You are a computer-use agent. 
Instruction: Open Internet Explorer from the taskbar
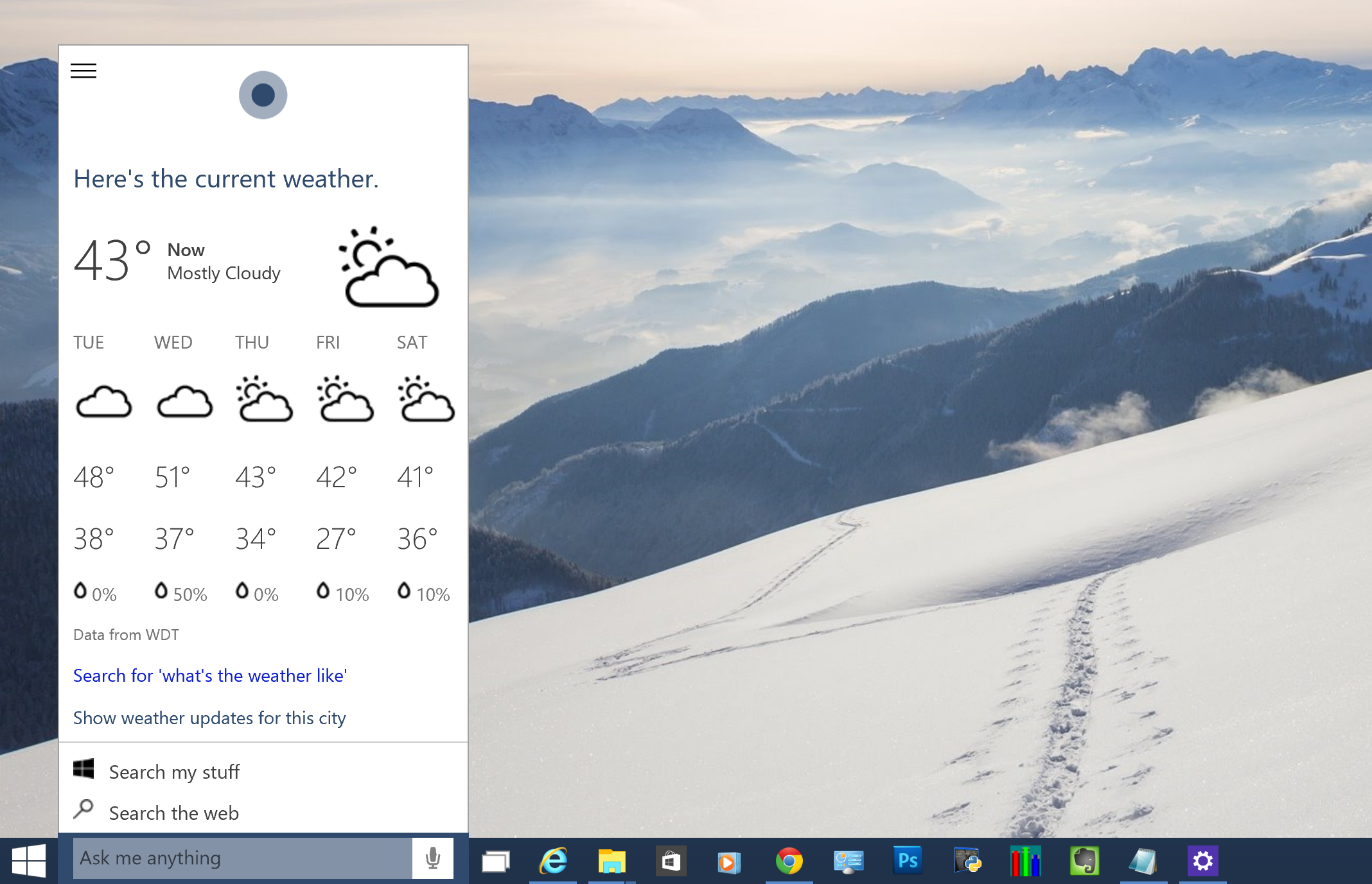(x=554, y=860)
